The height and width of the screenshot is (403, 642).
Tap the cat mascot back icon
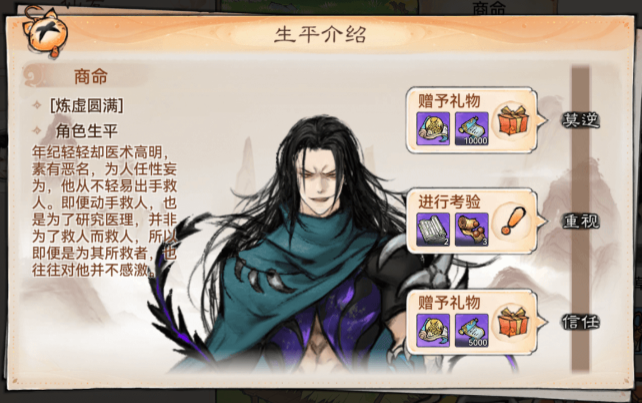(x=45, y=32)
